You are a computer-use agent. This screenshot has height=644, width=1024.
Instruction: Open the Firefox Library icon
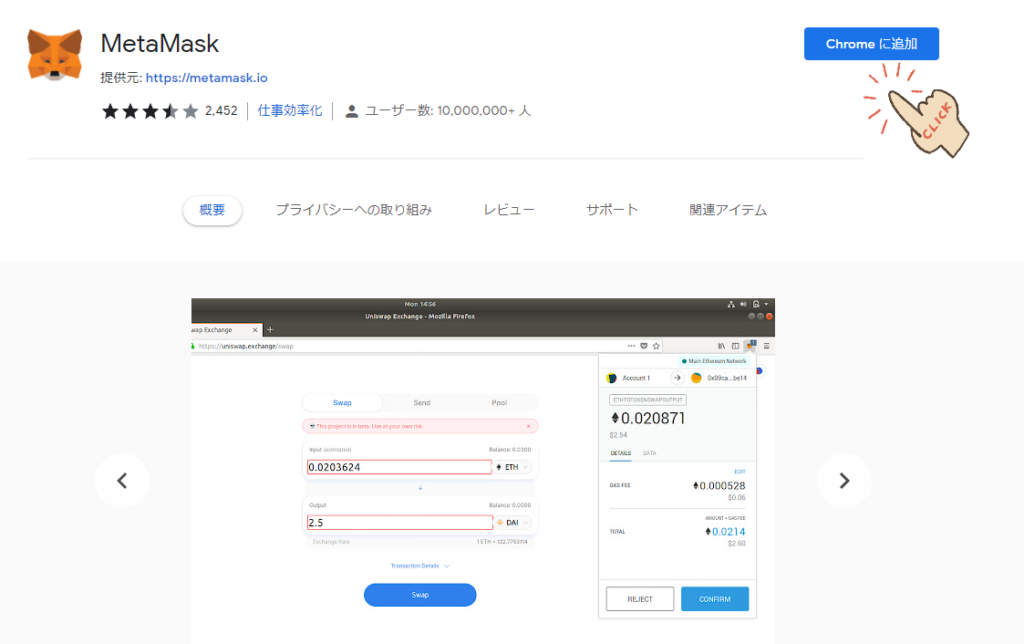tap(722, 346)
